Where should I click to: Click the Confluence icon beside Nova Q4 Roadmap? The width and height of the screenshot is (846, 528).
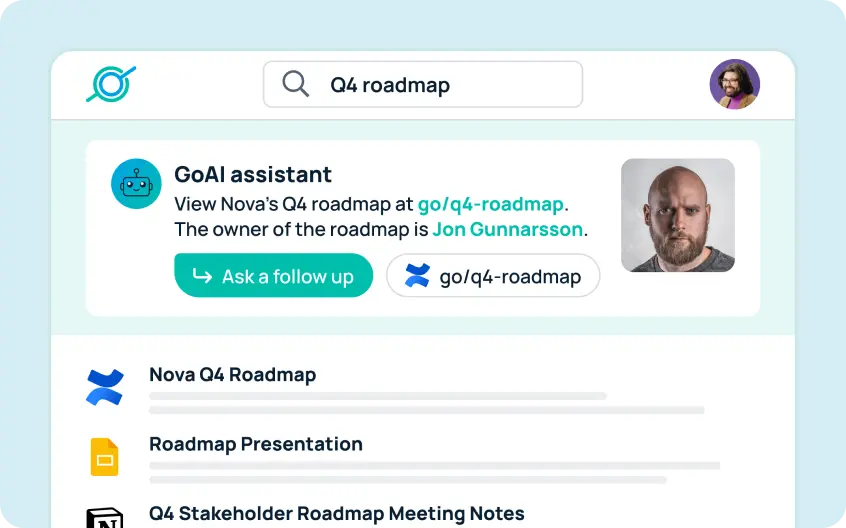[105, 387]
